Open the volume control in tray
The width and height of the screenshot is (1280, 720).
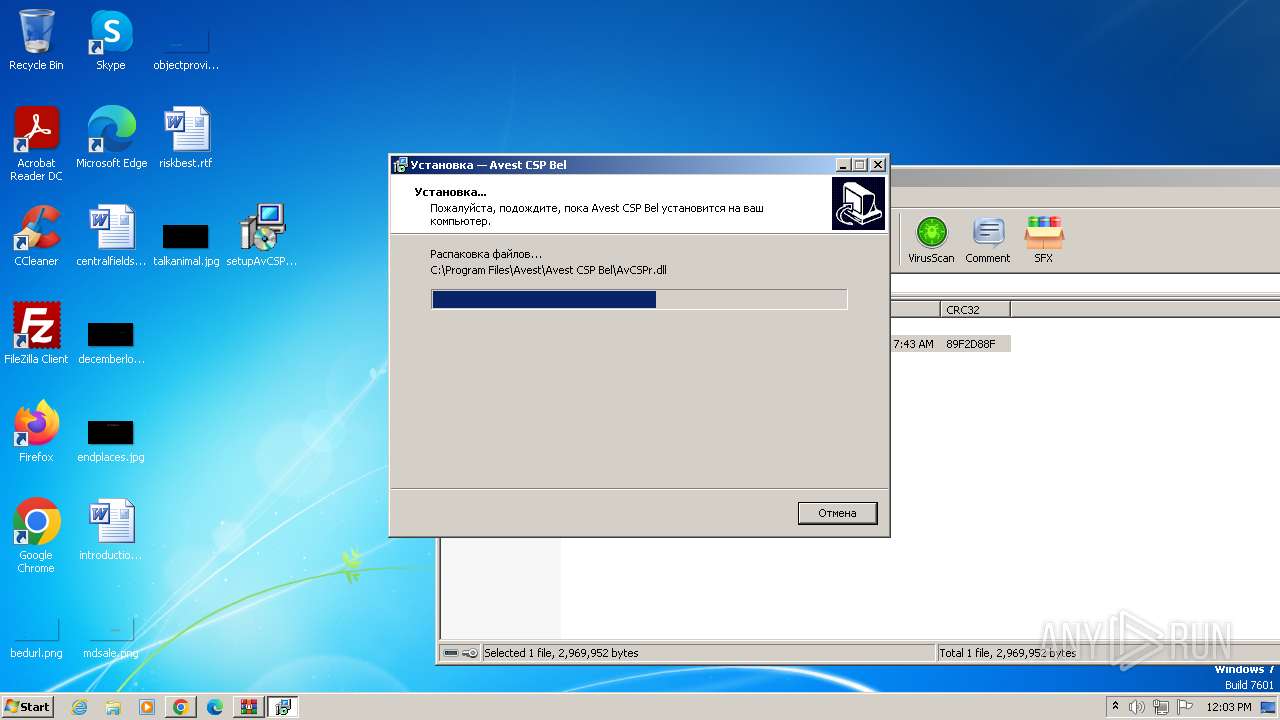(1137, 707)
